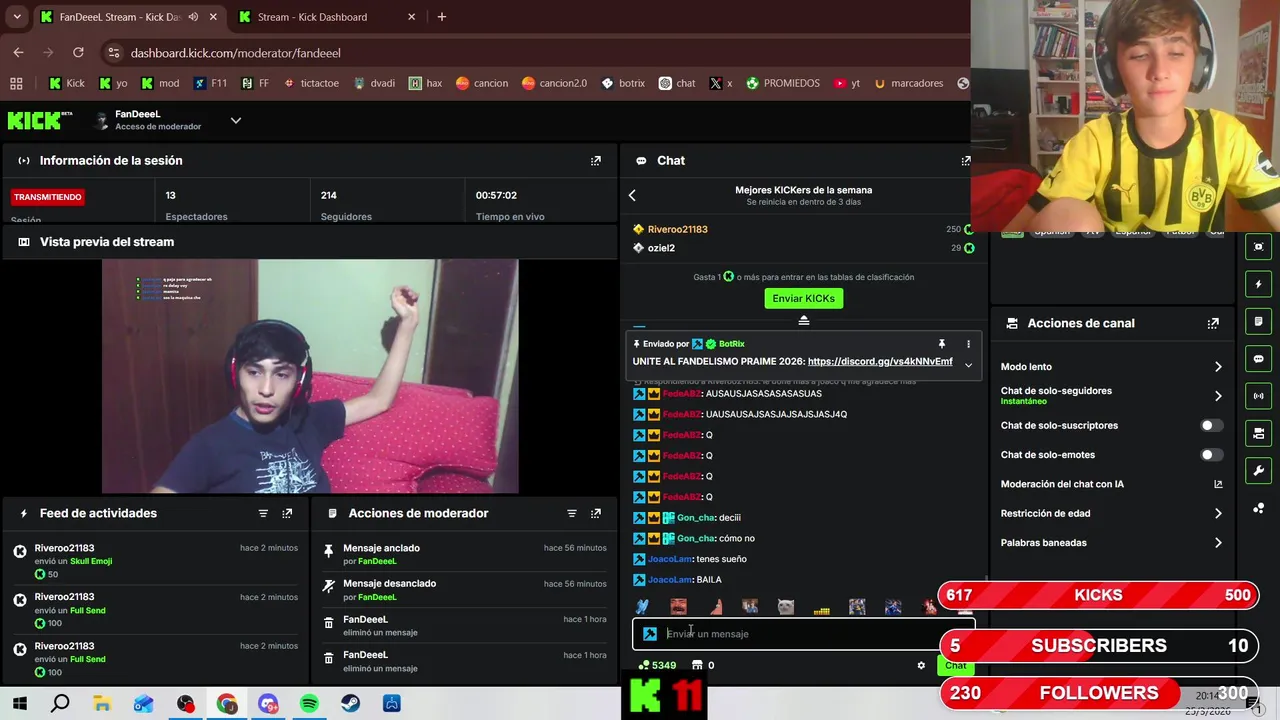Switch to Stream - Kick Dashboard tab

pyautogui.click(x=327, y=17)
